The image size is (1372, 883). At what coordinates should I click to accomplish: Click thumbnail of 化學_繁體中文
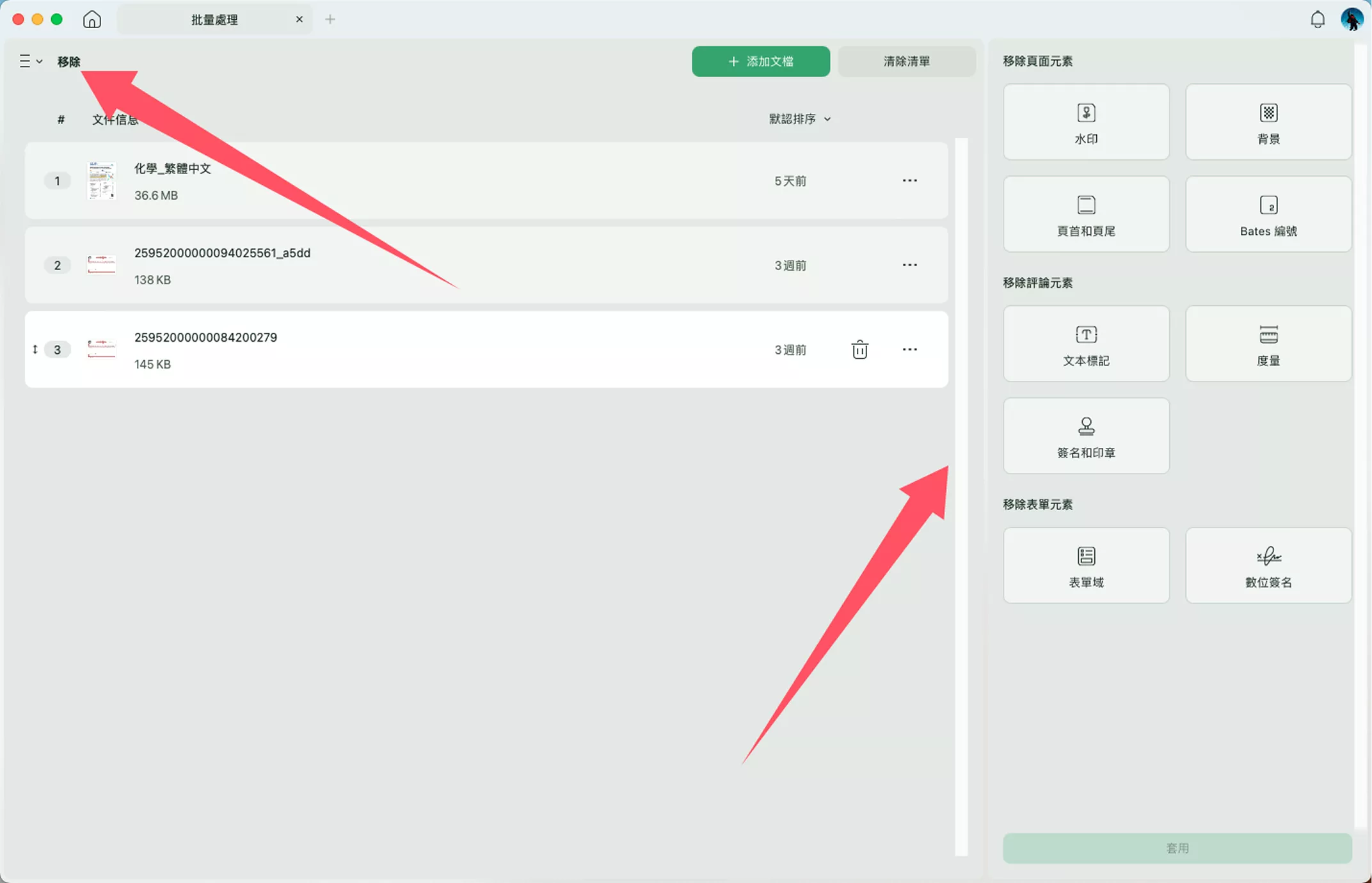pos(101,181)
